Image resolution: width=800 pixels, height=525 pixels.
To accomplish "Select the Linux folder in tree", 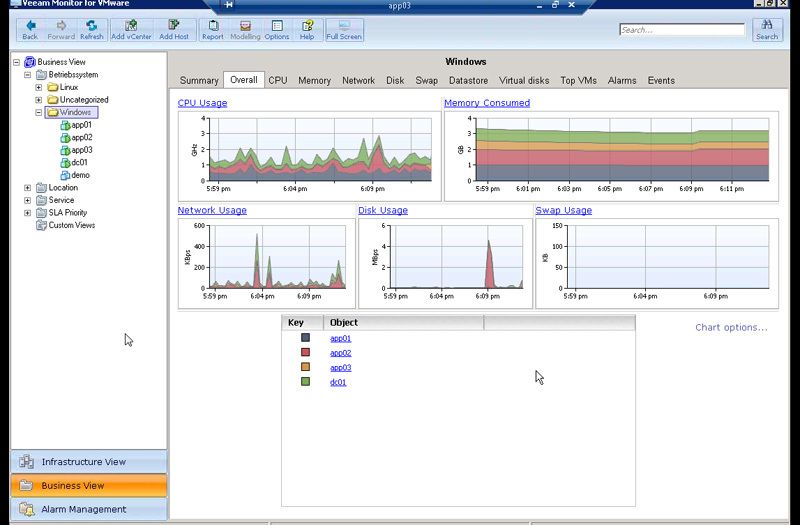I will point(69,87).
